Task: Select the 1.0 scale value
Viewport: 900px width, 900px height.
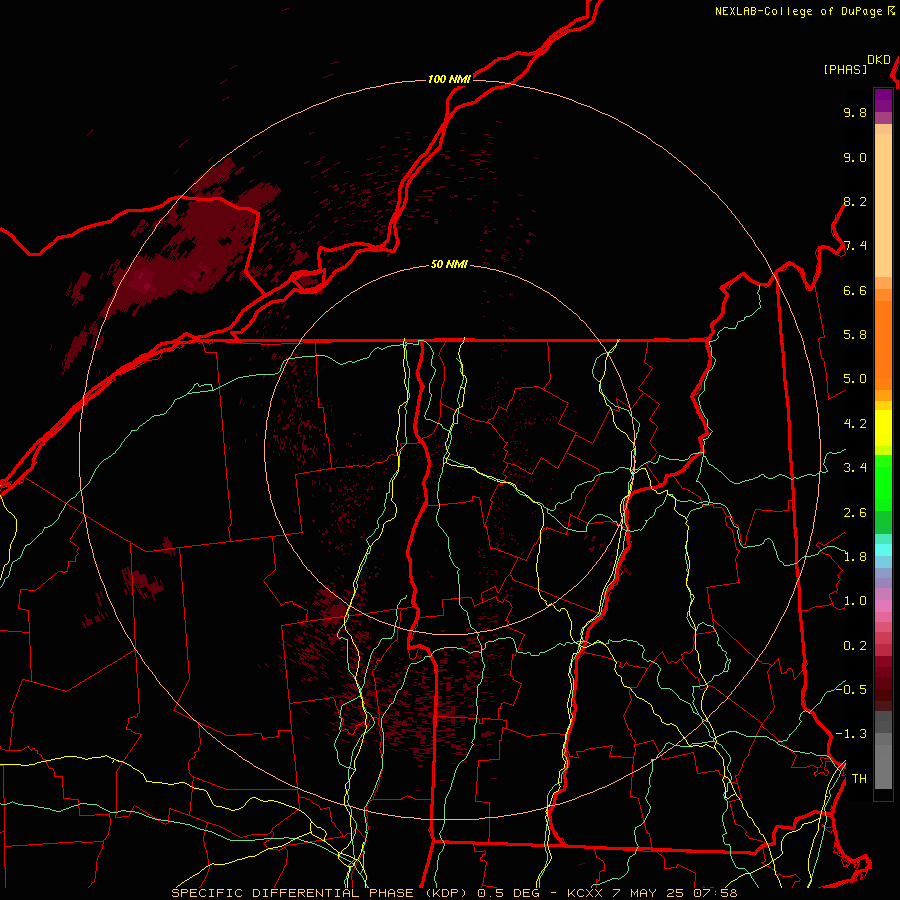Action: [x=855, y=601]
